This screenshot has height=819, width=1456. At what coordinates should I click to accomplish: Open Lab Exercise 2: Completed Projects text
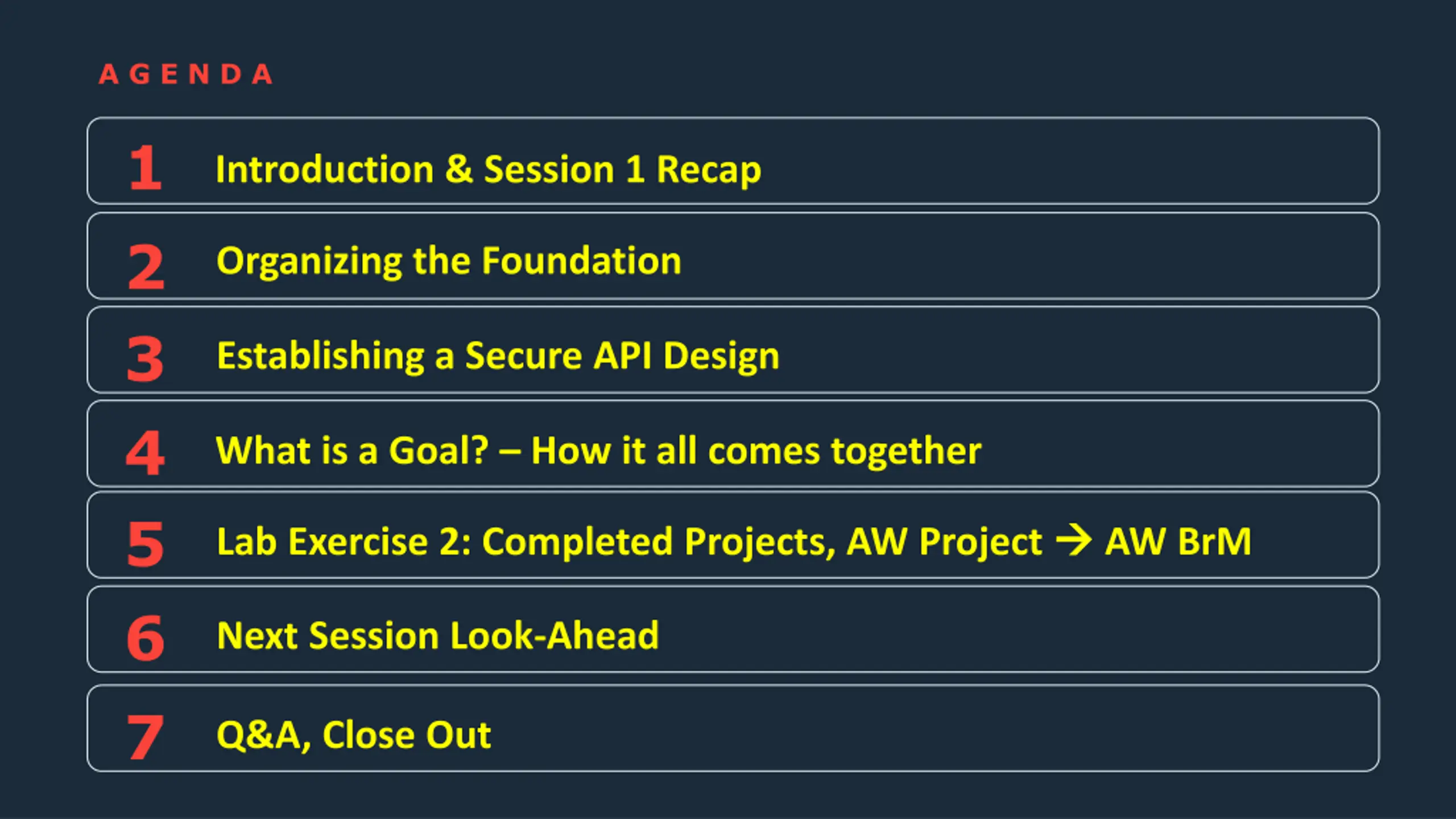(x=527, y=541)
